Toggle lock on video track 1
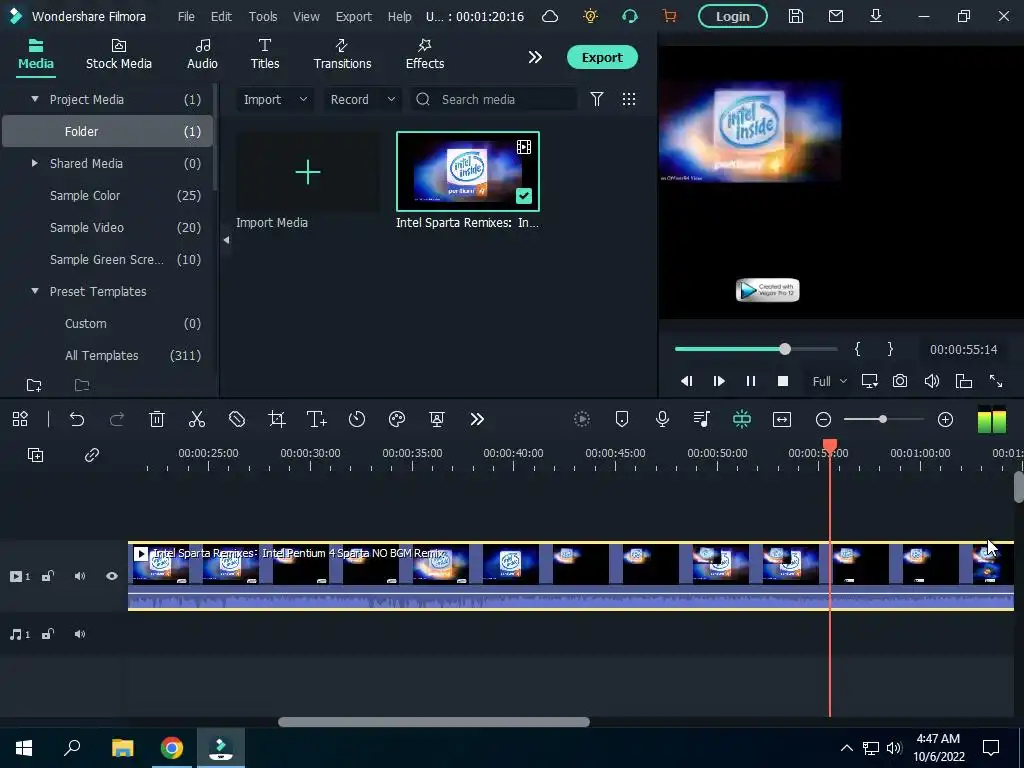 point(48,576)
